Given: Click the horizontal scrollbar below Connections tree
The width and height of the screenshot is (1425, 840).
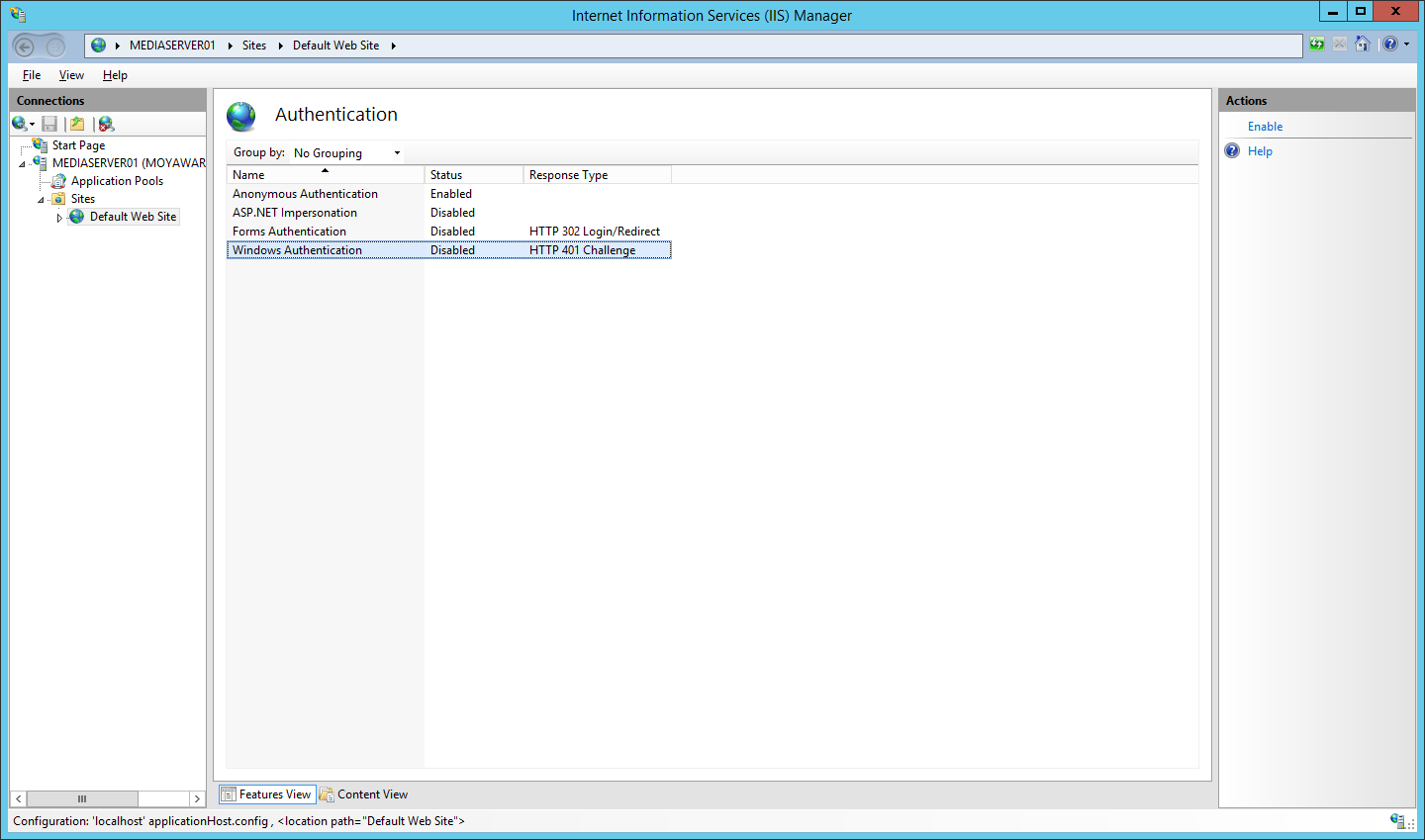Looking at the screenshot, I should tap(83, 798).
